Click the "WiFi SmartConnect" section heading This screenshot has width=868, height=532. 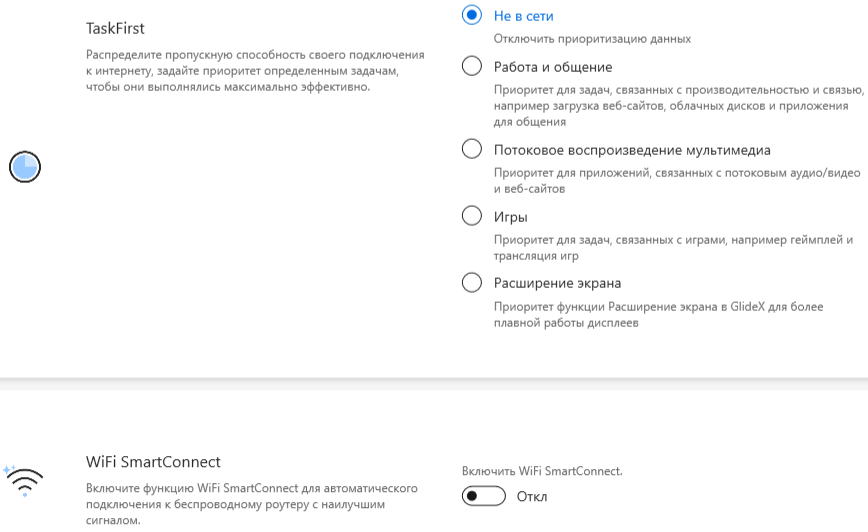point(153,462)
